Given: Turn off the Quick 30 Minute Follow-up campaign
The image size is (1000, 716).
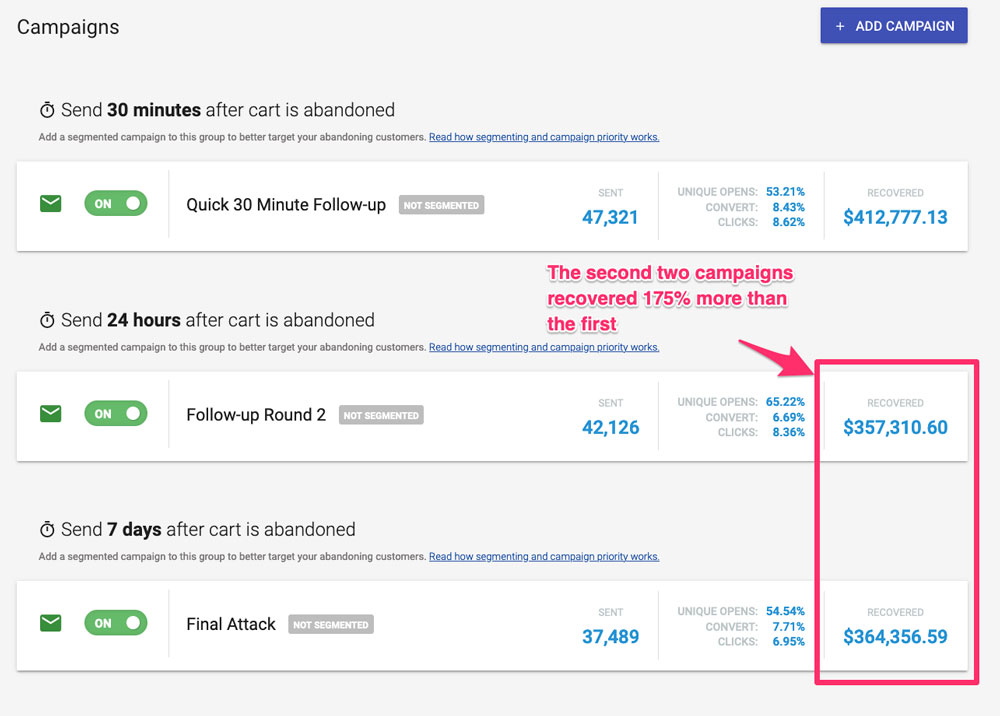Looking at the screenshot, I should tap(115, 203).
